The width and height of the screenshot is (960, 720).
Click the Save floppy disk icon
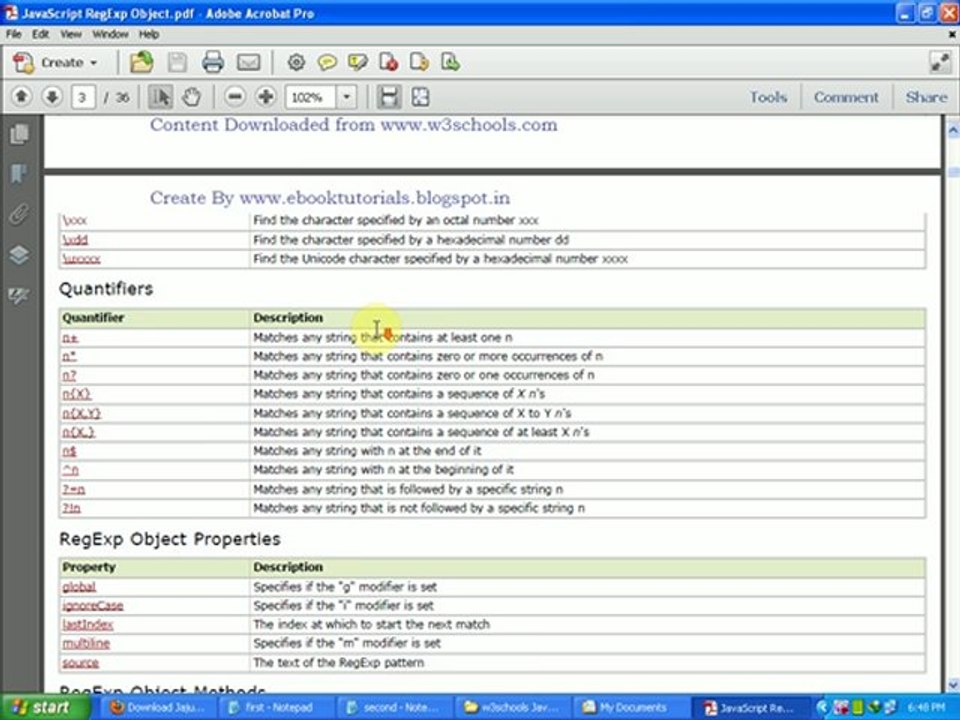[x=178, y=62]
